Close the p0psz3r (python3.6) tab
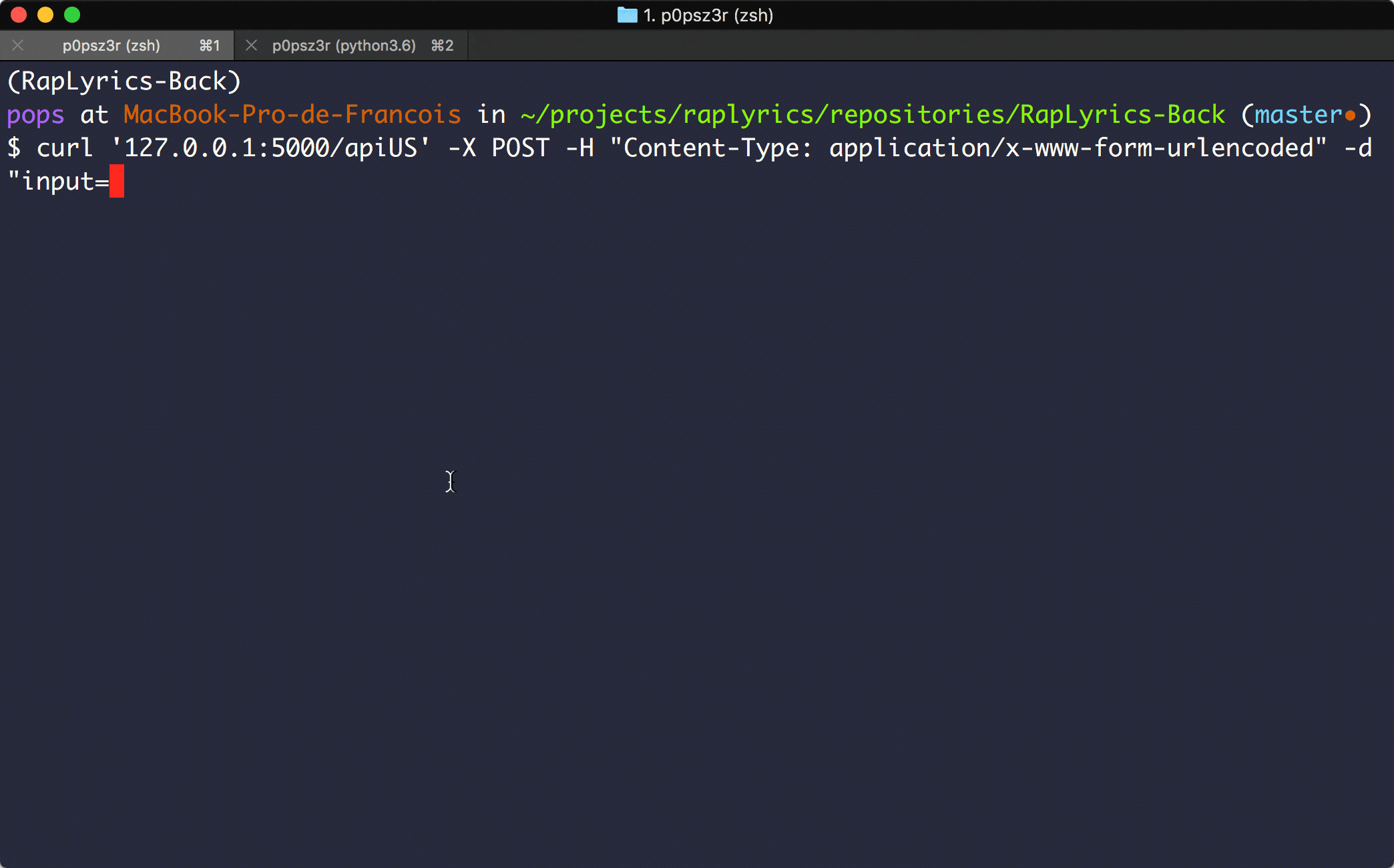 (x=252, y=45)
